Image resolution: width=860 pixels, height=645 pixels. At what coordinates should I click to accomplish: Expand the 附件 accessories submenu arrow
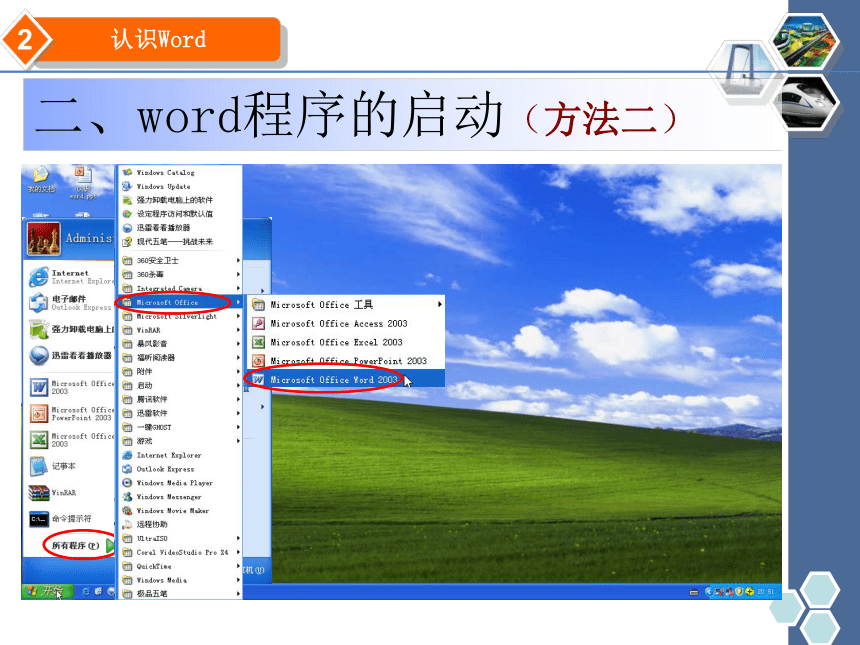[238, 371]
